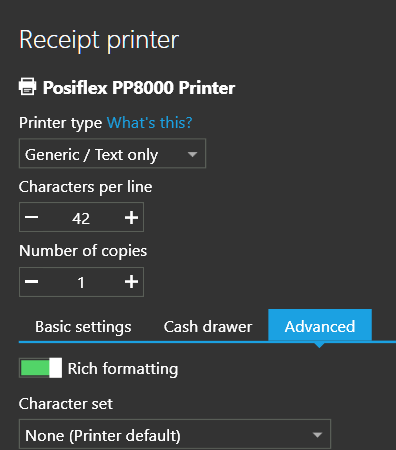This screenshot has width=396, height=450.
Task: Open the What's this? help link
Action: [x=150, y=123]
